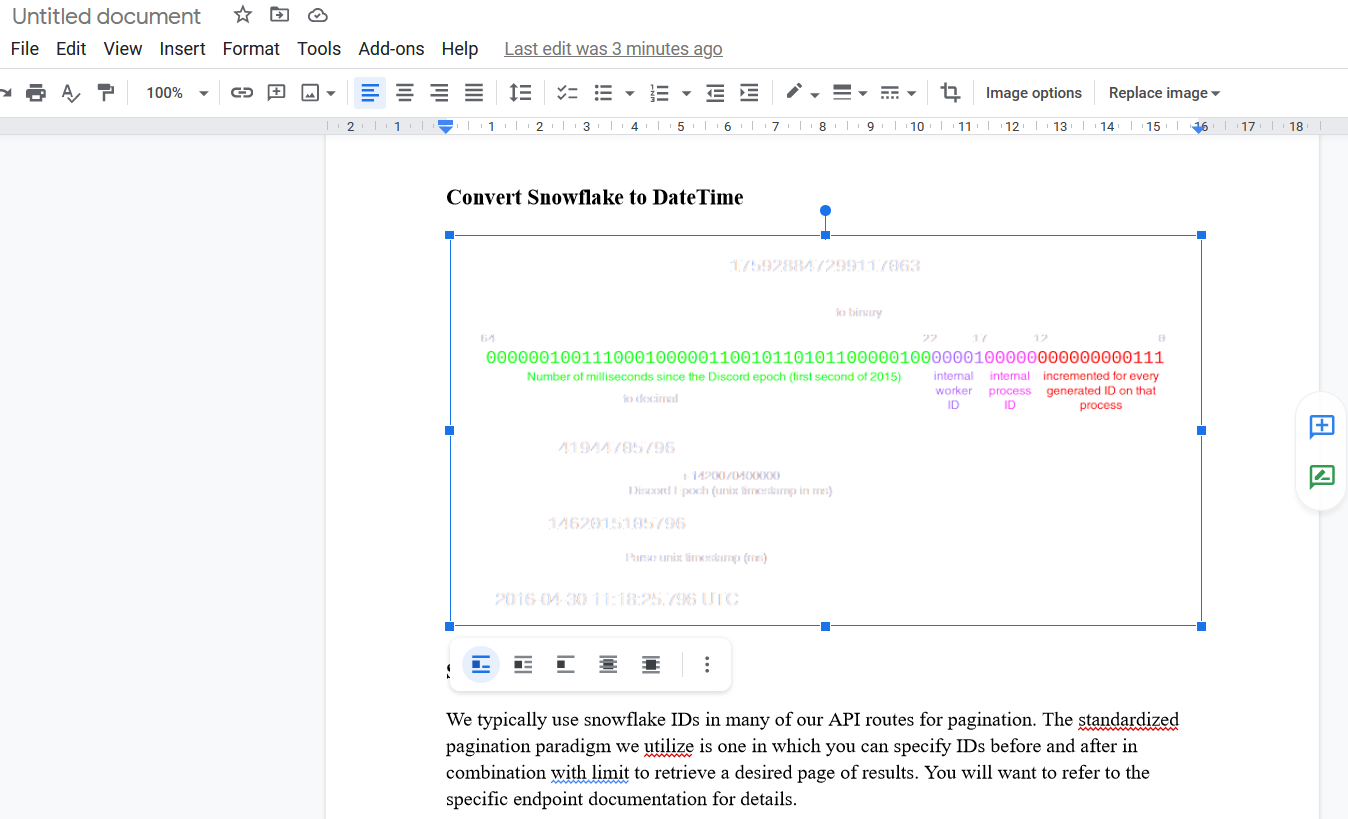Toggle checklist formatting
The width and height of the screenshot is (1348, 819).
[x=567, y=92]
